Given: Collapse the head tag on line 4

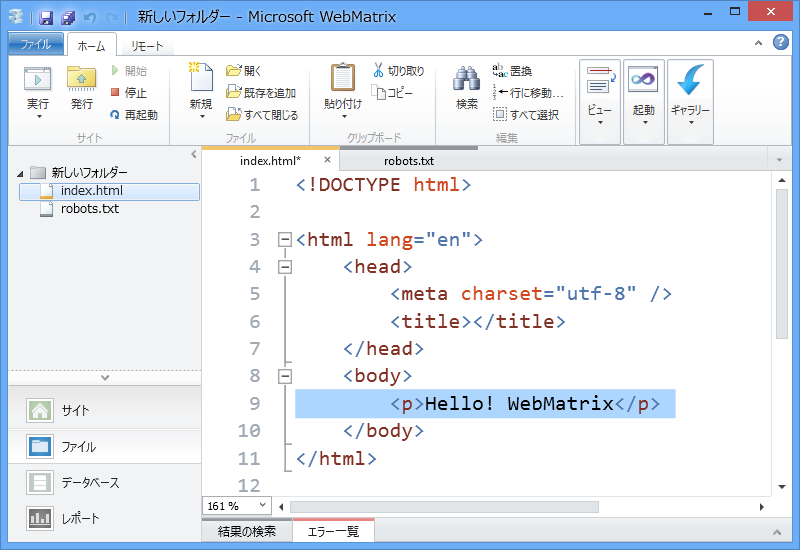Looking at the screenshot, I should tap(285, 267).
